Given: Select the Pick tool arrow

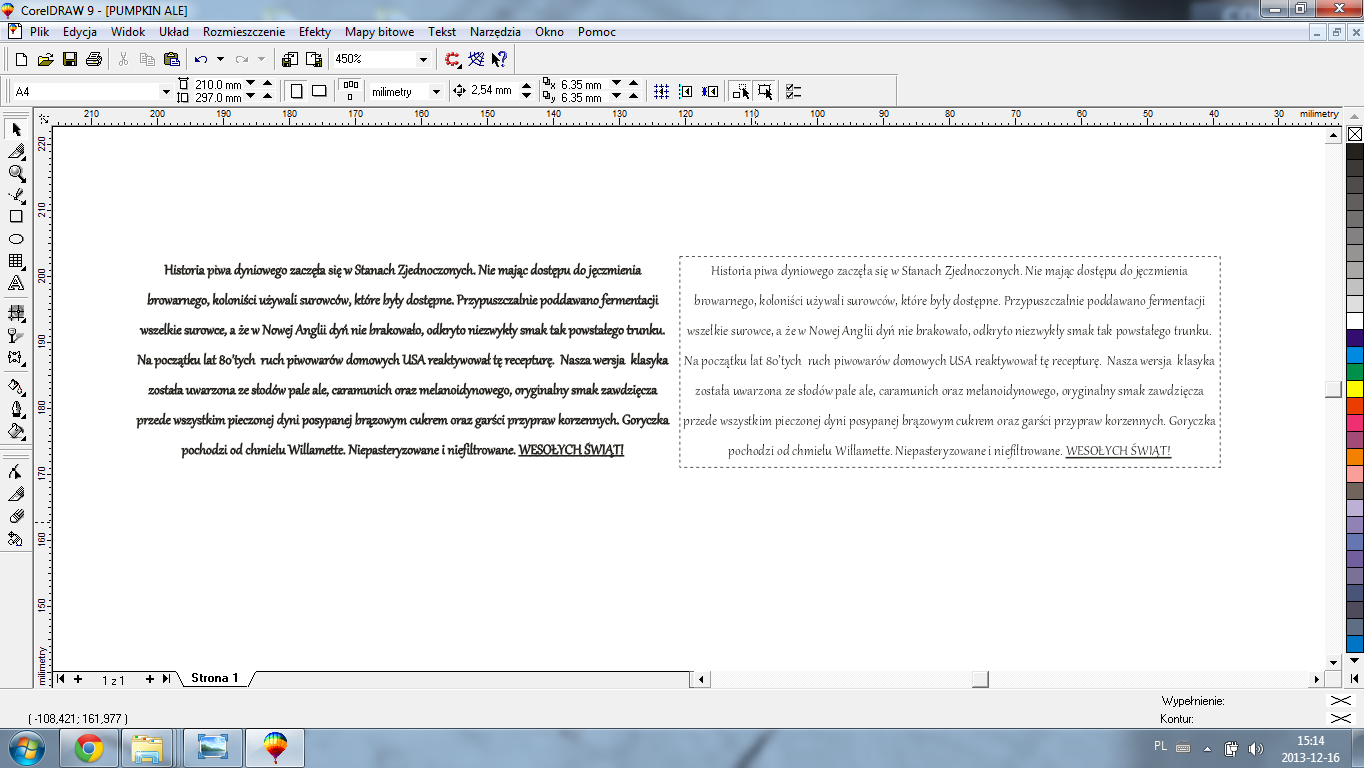Looking at the screenshot, I should [16, 129].
